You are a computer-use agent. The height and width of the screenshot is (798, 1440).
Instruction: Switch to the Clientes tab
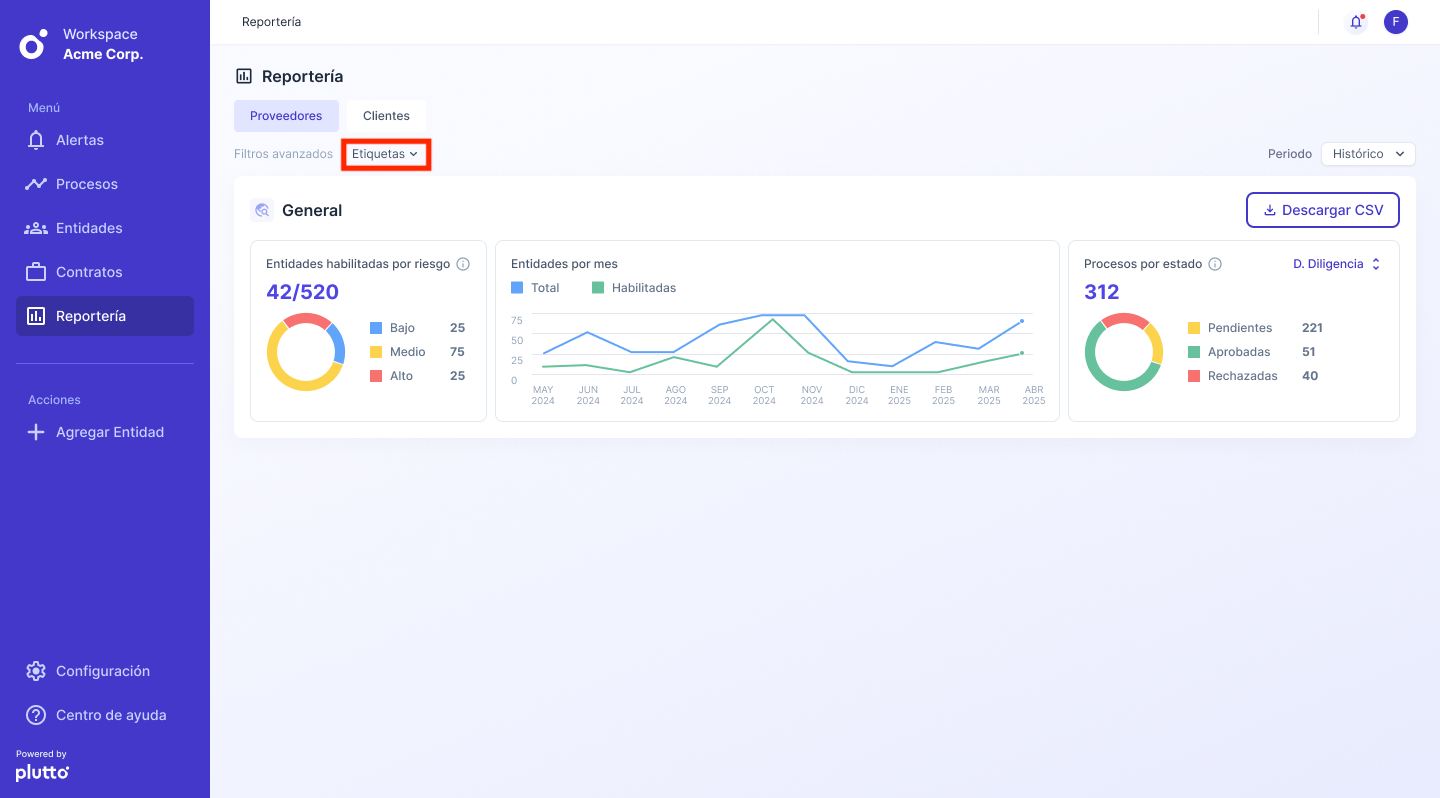tap(386, 116)
